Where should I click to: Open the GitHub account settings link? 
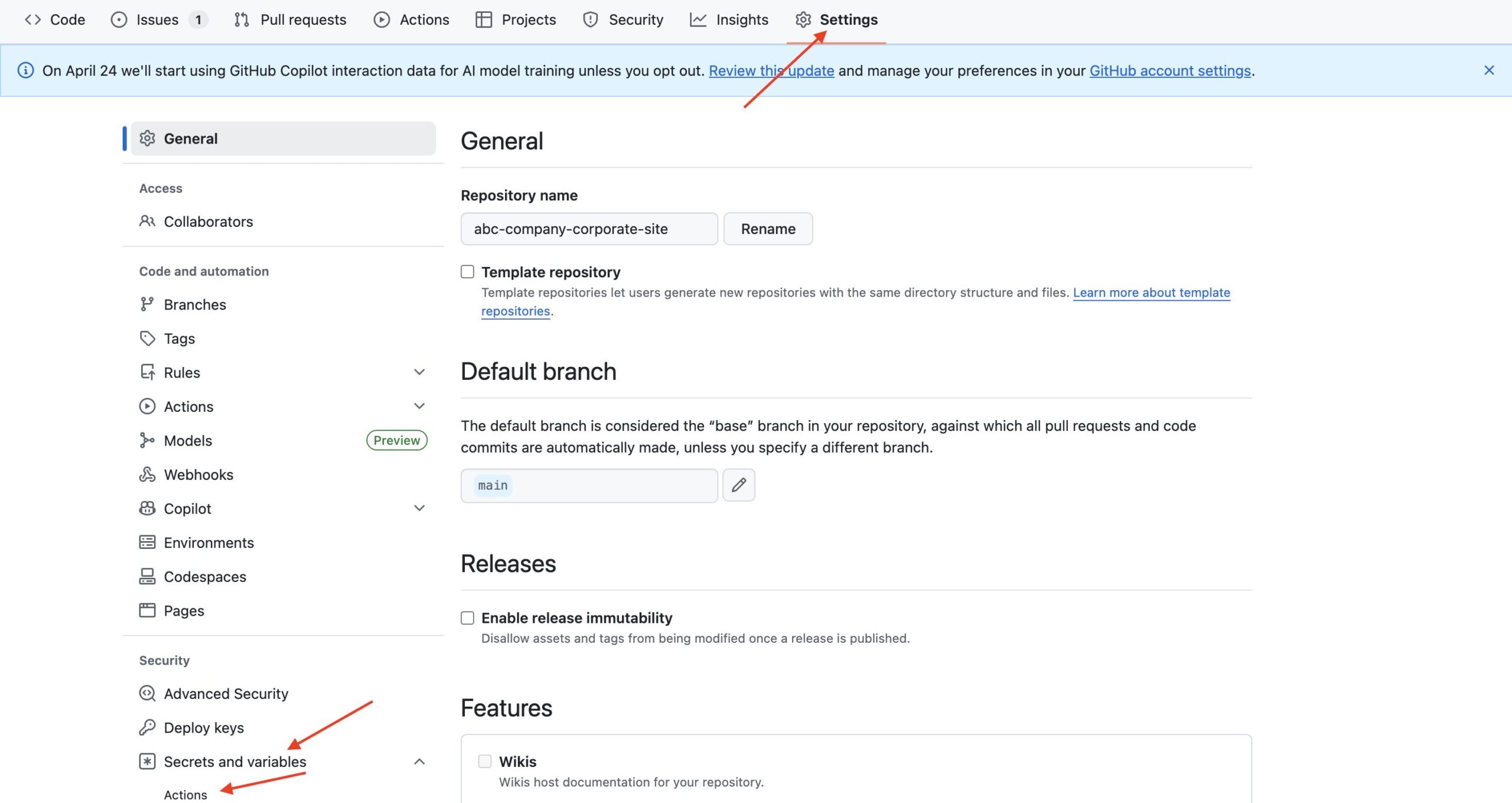[1170, 71]
